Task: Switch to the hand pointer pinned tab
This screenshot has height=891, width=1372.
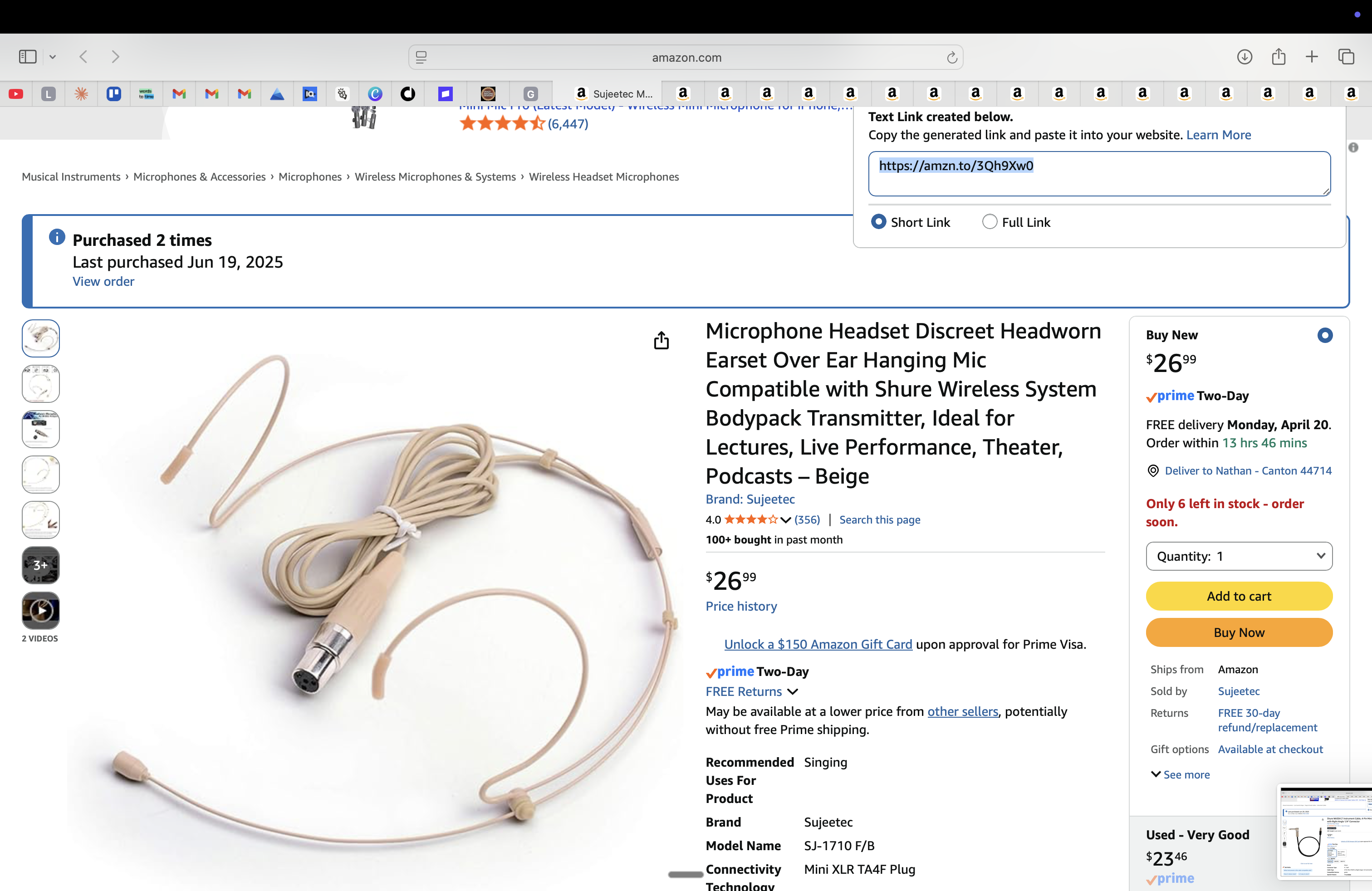Action: point(343,94)
